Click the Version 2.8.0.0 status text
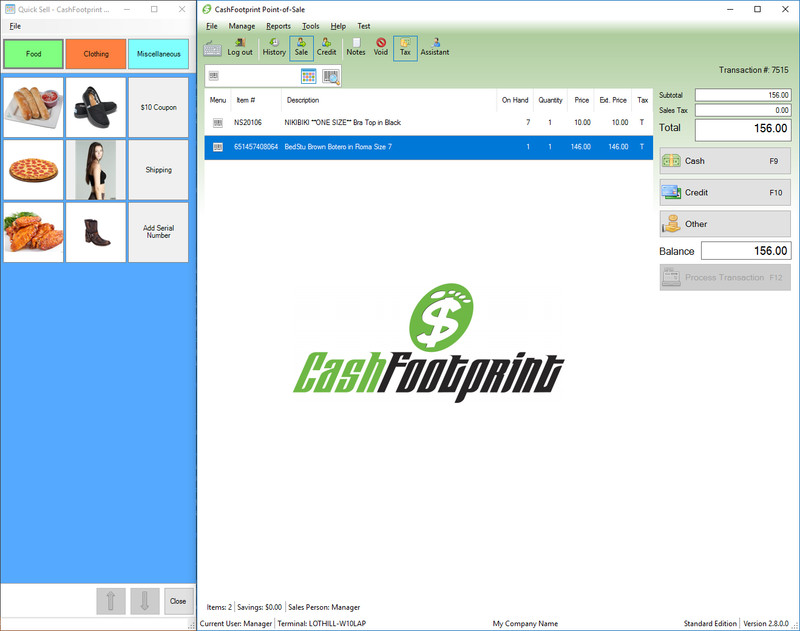 (x=766, y=623)
